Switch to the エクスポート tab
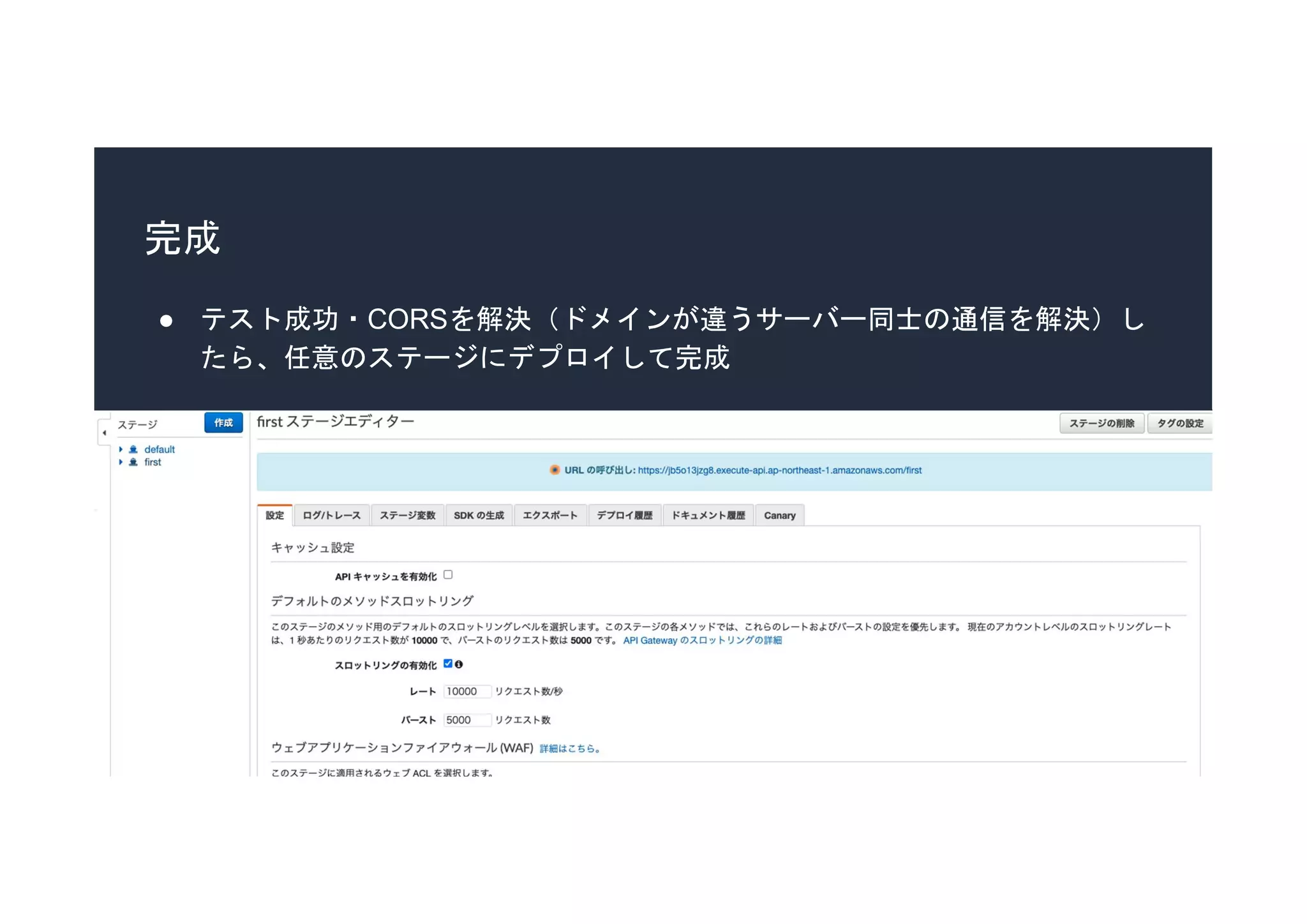 coord(550,515)
